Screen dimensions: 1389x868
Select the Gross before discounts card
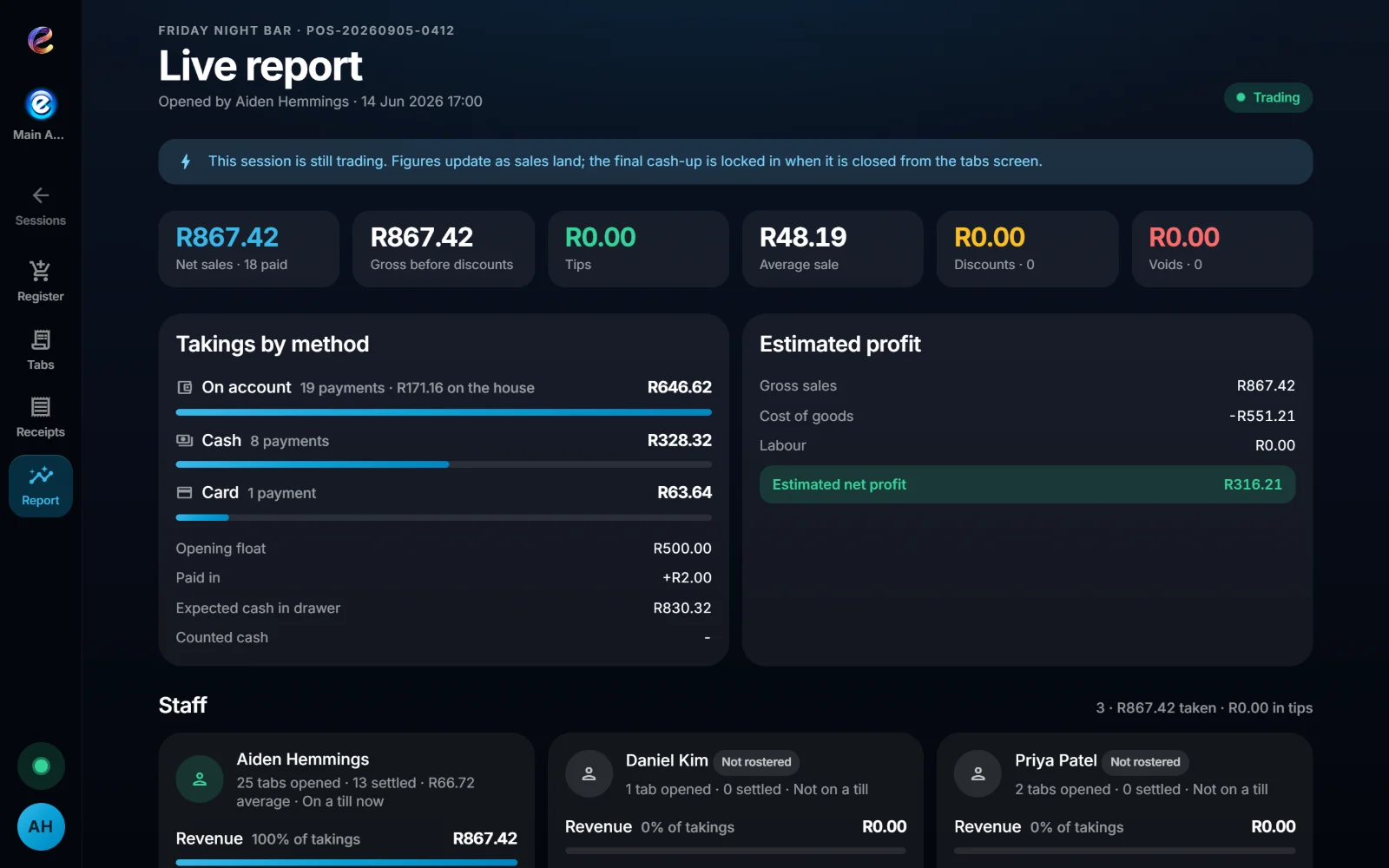(x=444, y=248)
